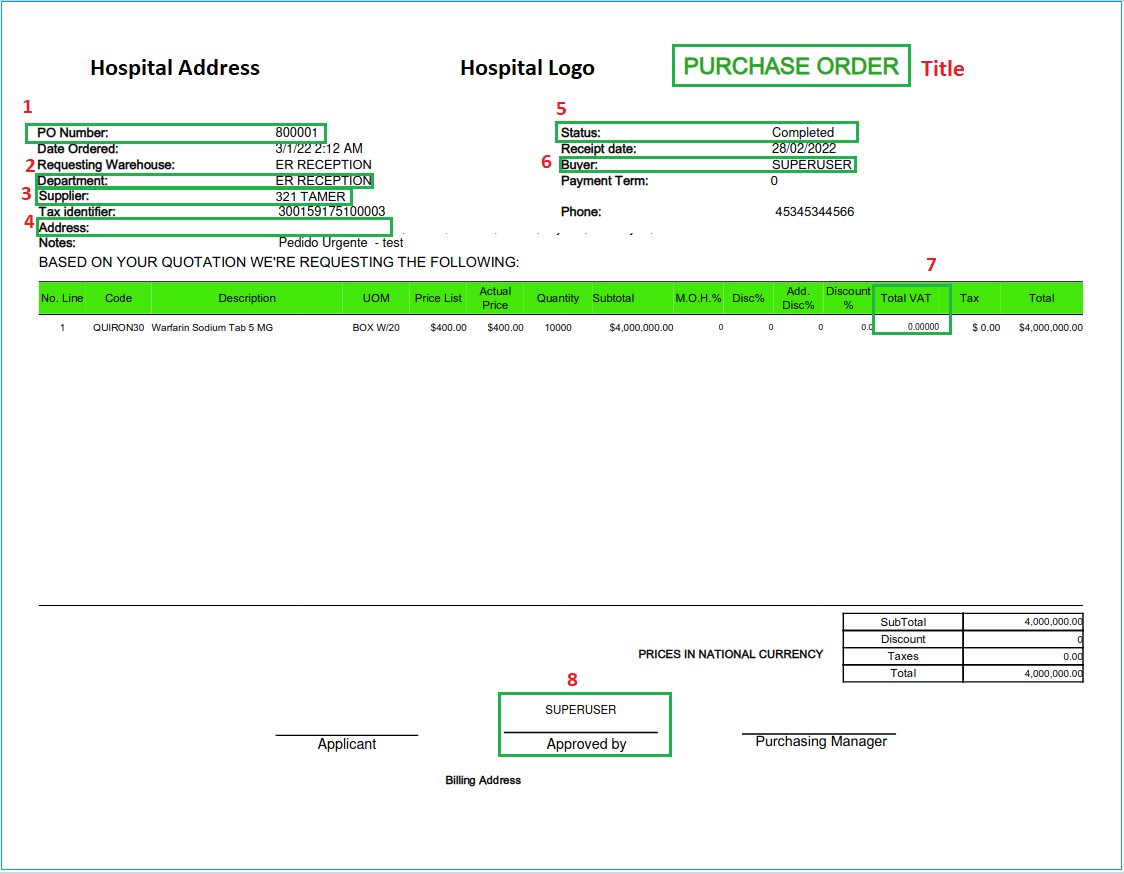Click the PURCHASE ORDER title
The width and height of the screenshot is (1124, 874).
[x=791, y=65]
